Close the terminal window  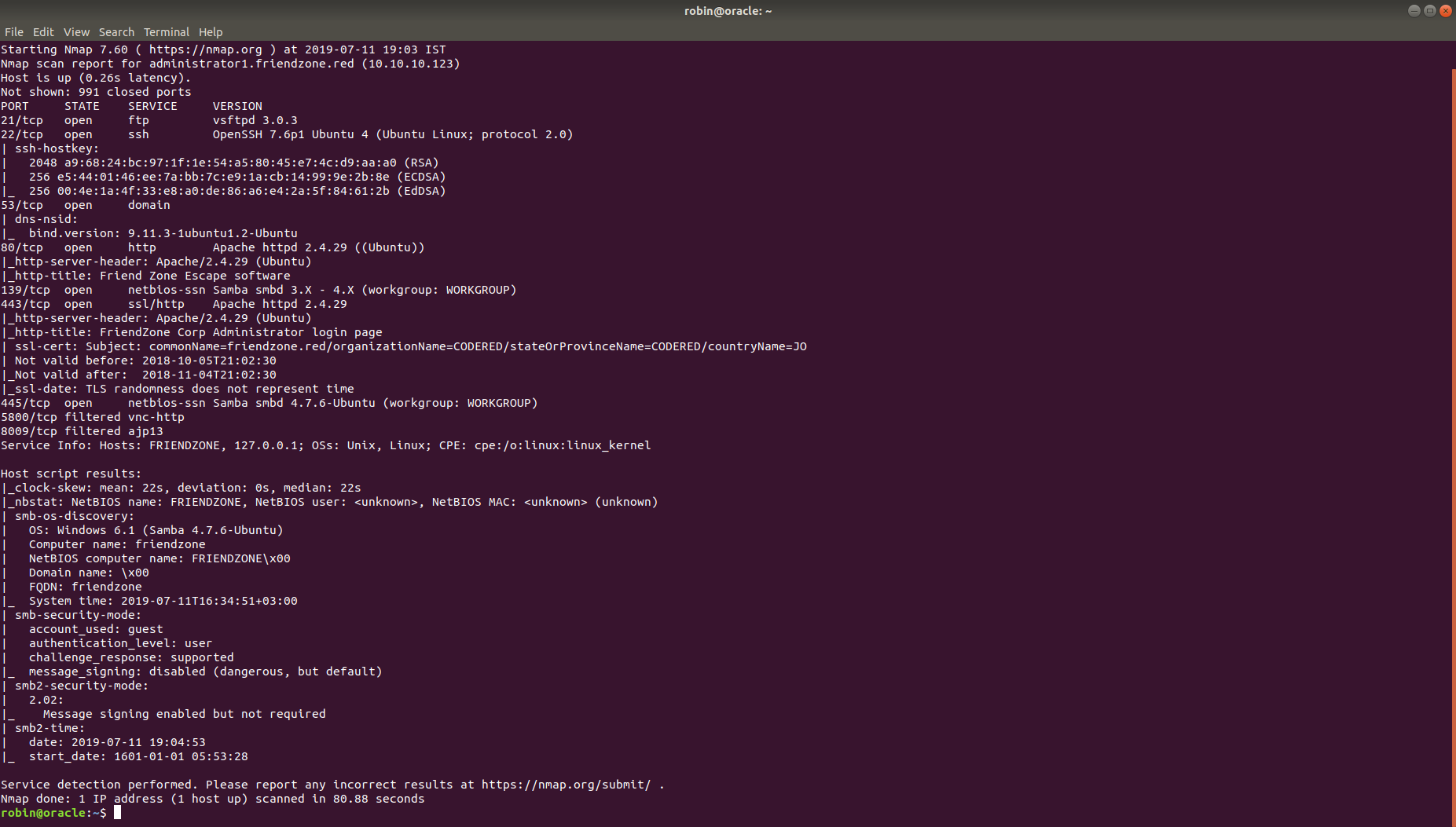coord(1445,11)
